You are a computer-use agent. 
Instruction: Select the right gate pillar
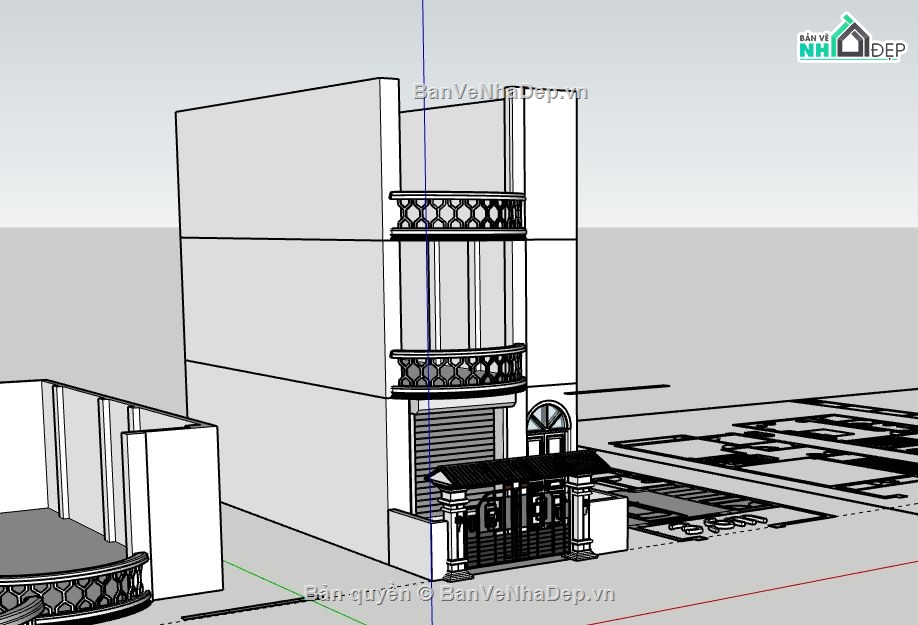[x=580, y=515]
